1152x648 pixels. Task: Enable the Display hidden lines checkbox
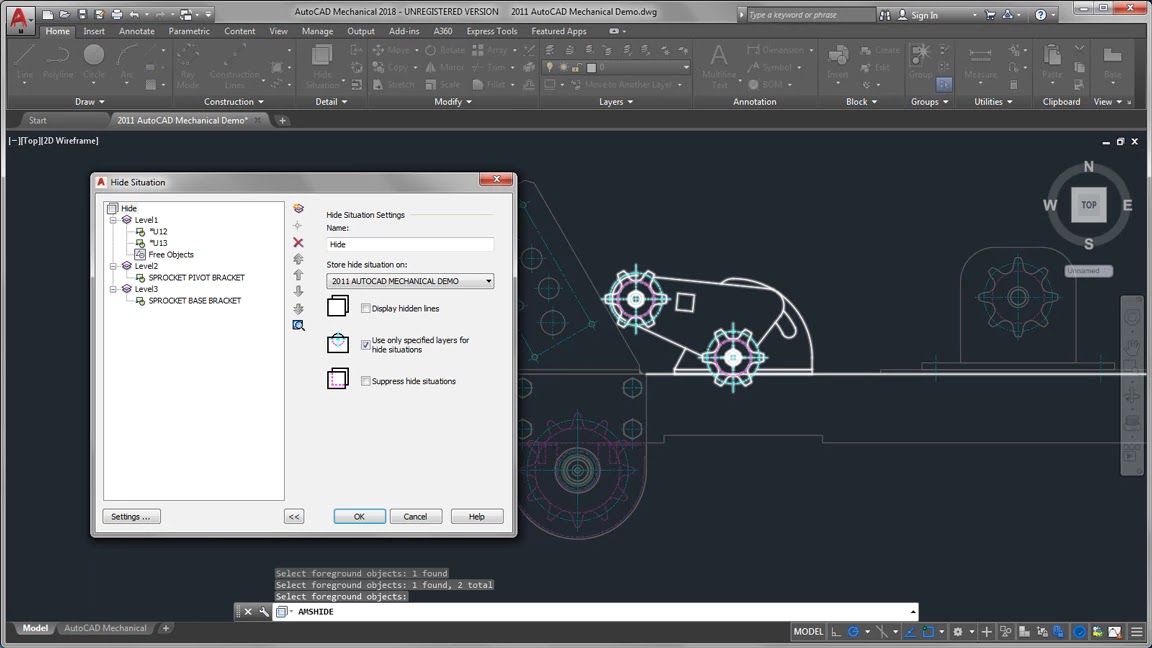tap(366, 308)
